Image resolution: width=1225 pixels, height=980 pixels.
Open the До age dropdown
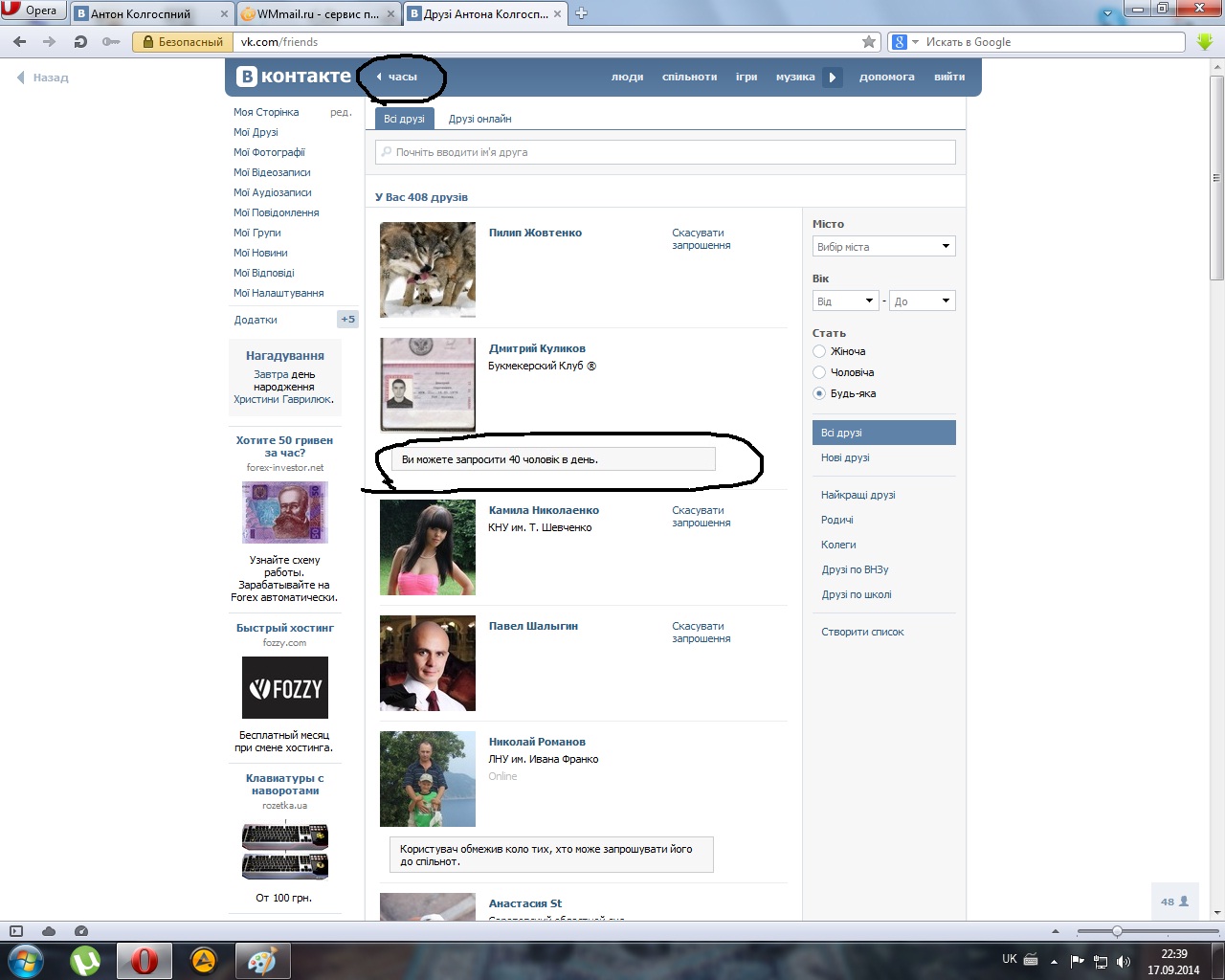click(x=923, y=301)
